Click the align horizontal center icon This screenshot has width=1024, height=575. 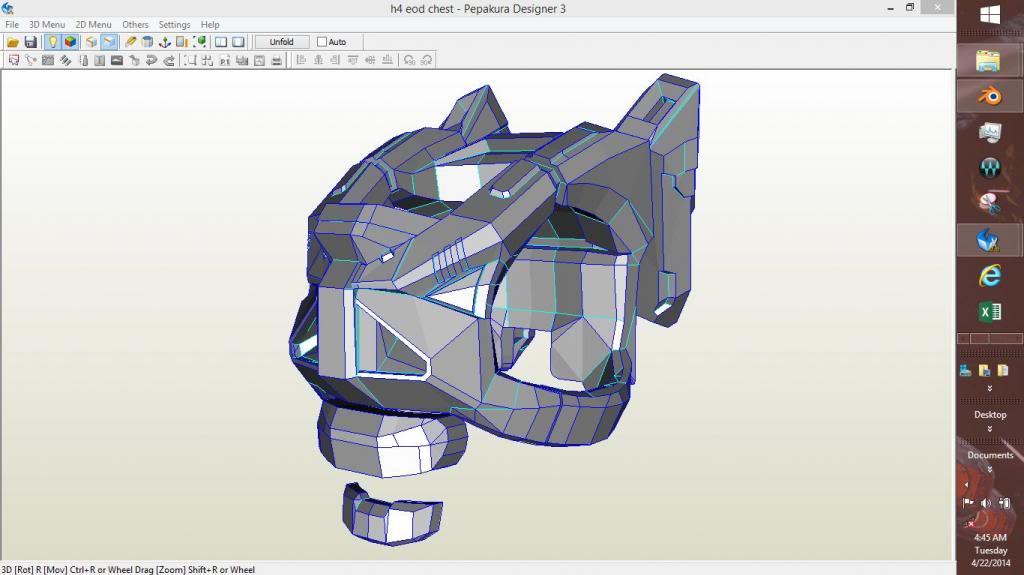tap(319, 60)
